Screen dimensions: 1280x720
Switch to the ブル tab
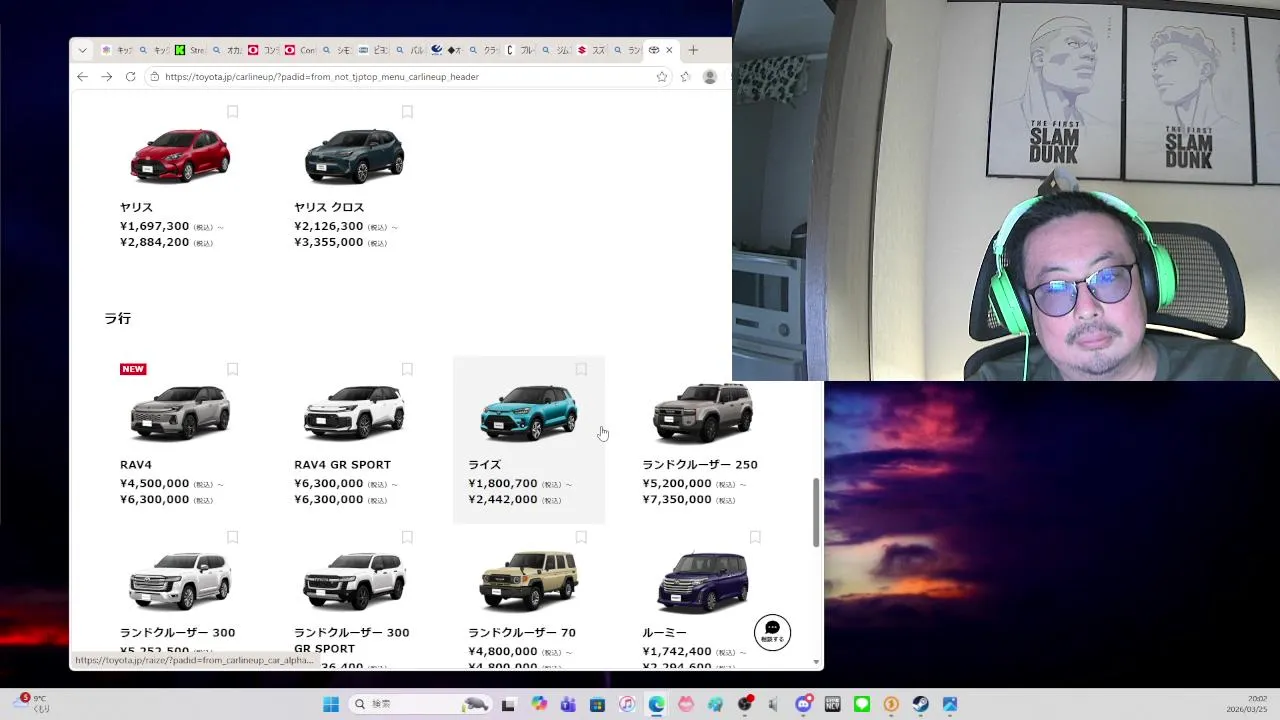519,50
